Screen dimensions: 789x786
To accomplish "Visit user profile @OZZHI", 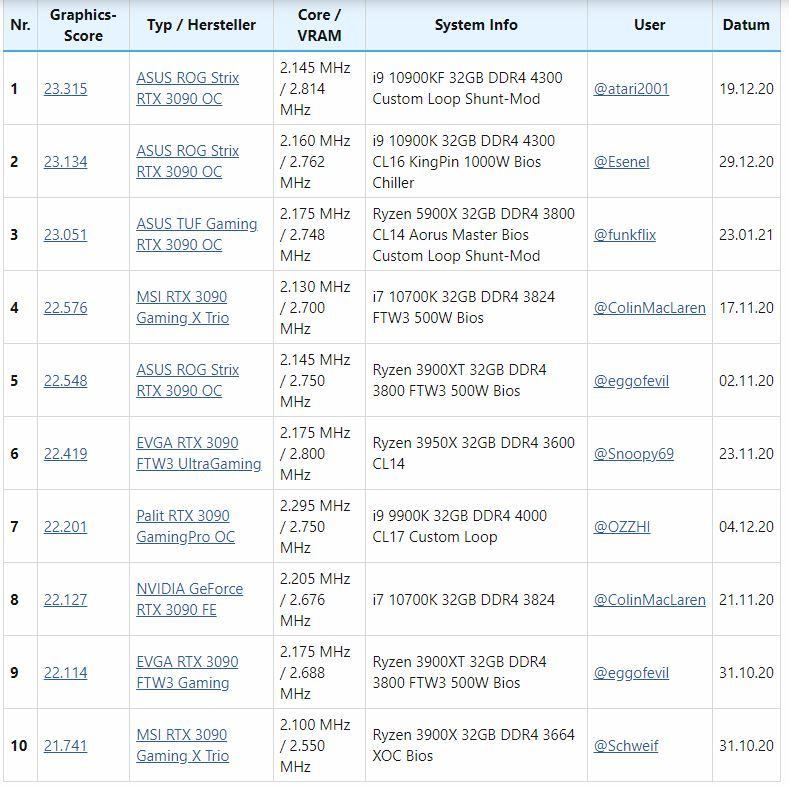I will [x=622, y=527].
